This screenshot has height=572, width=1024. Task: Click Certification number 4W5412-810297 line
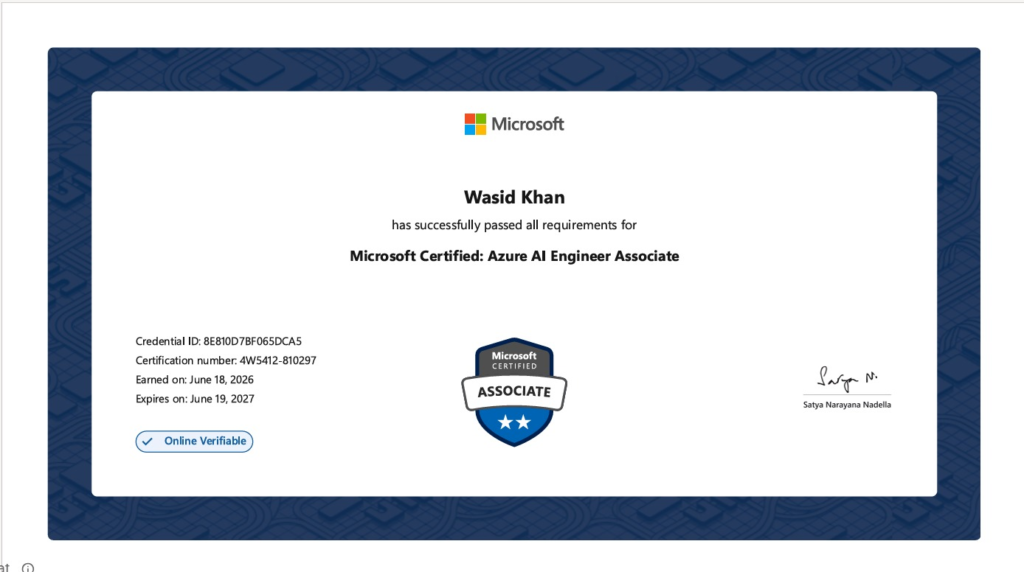(226, 360)
